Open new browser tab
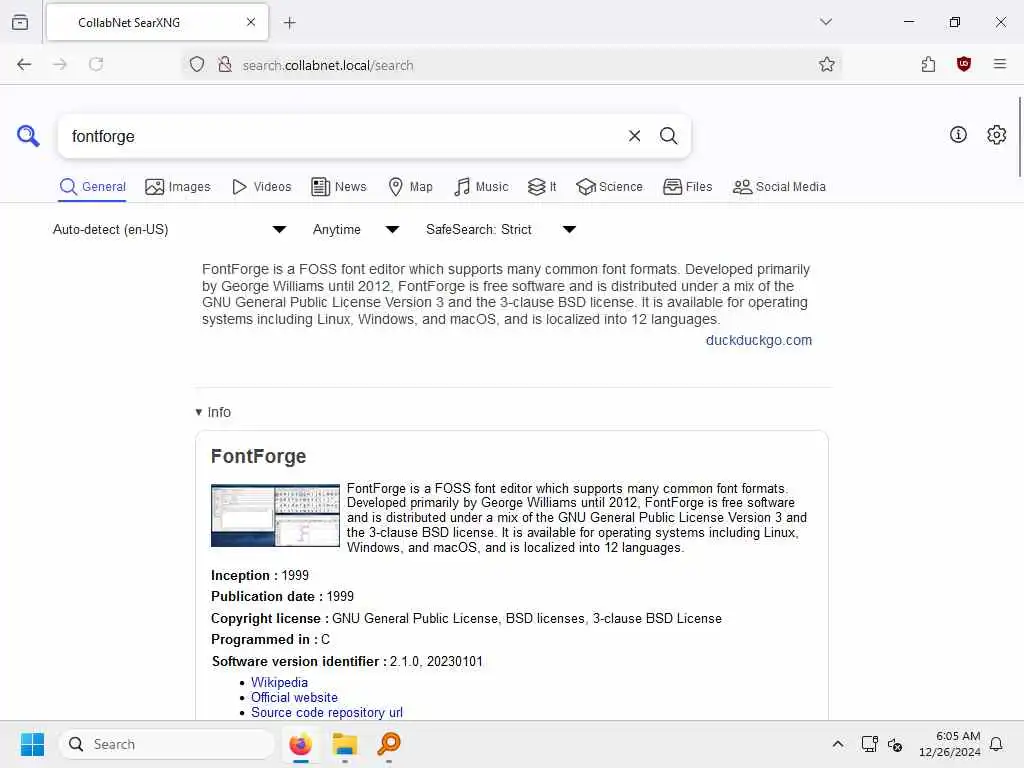 pyautogui.click(x=289, y=23)
